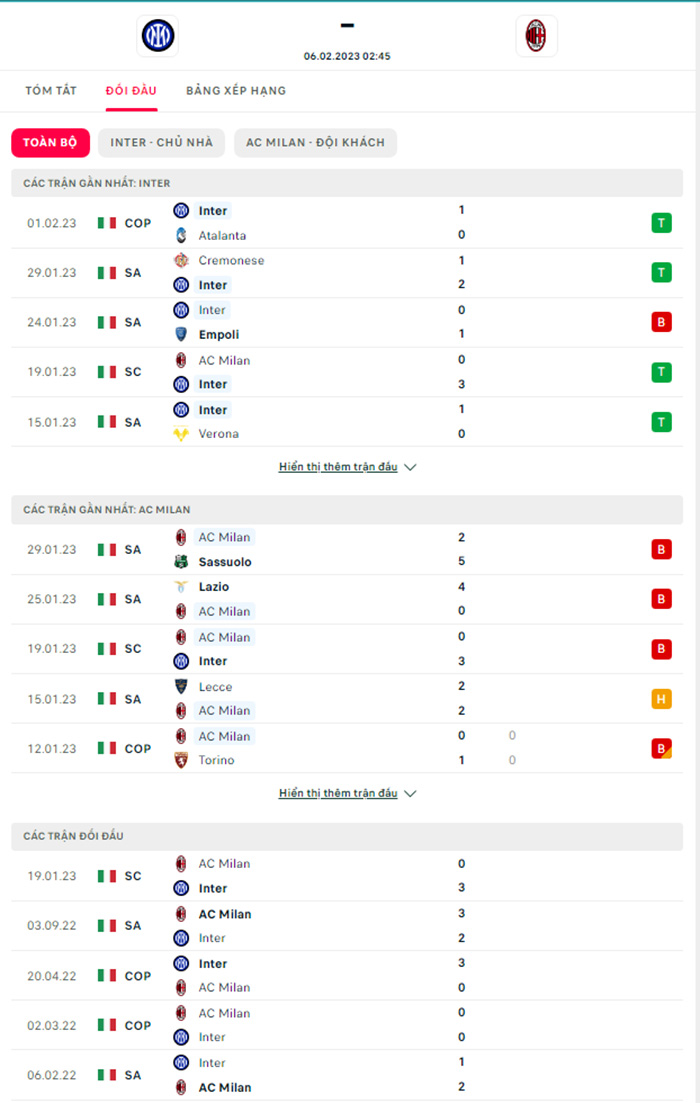Expand more Inter matches via Hiển thị thêm
The image size is (700, 1103).
click(338, 467)
